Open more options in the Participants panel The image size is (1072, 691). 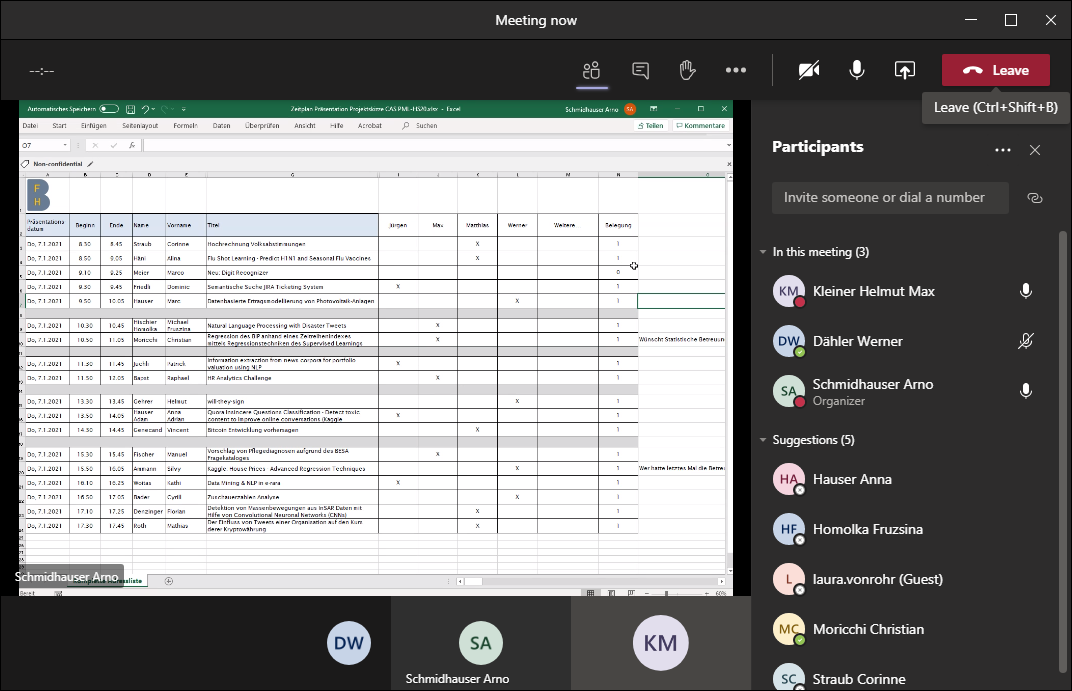1003,150
